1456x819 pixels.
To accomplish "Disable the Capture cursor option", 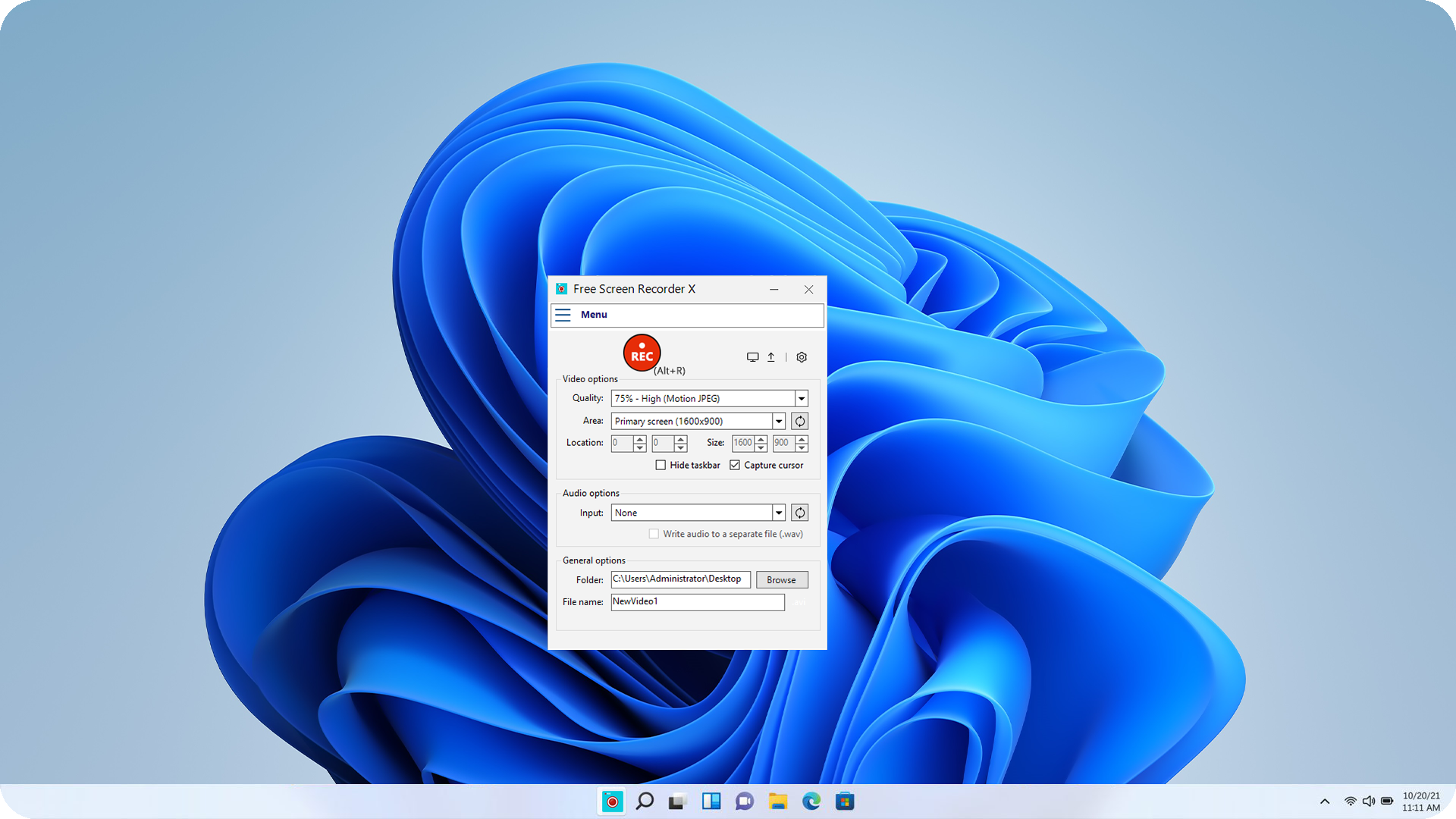I will (734, 465).
